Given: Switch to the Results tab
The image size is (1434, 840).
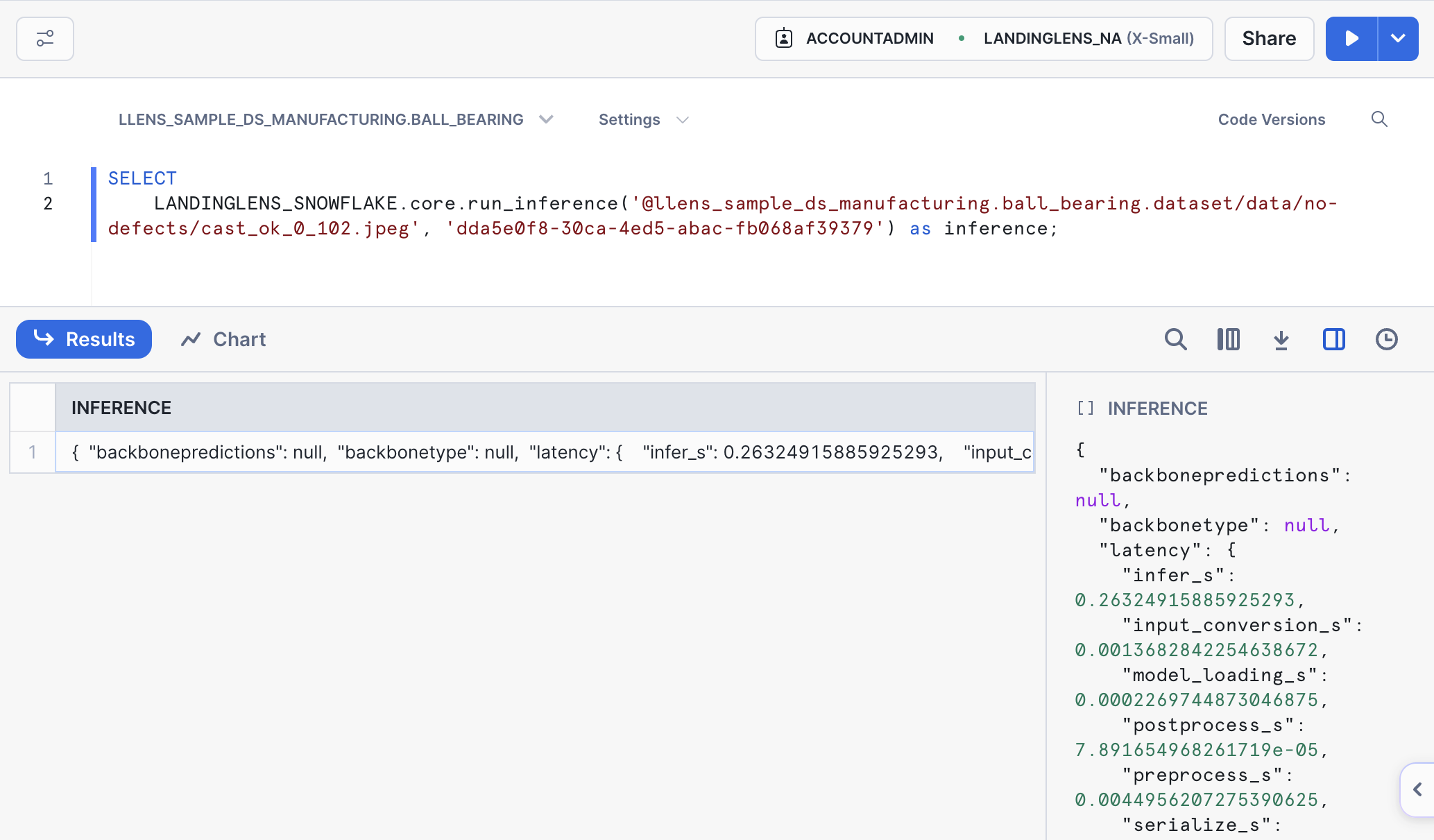Looking at the screenshot, I should 84,339.
